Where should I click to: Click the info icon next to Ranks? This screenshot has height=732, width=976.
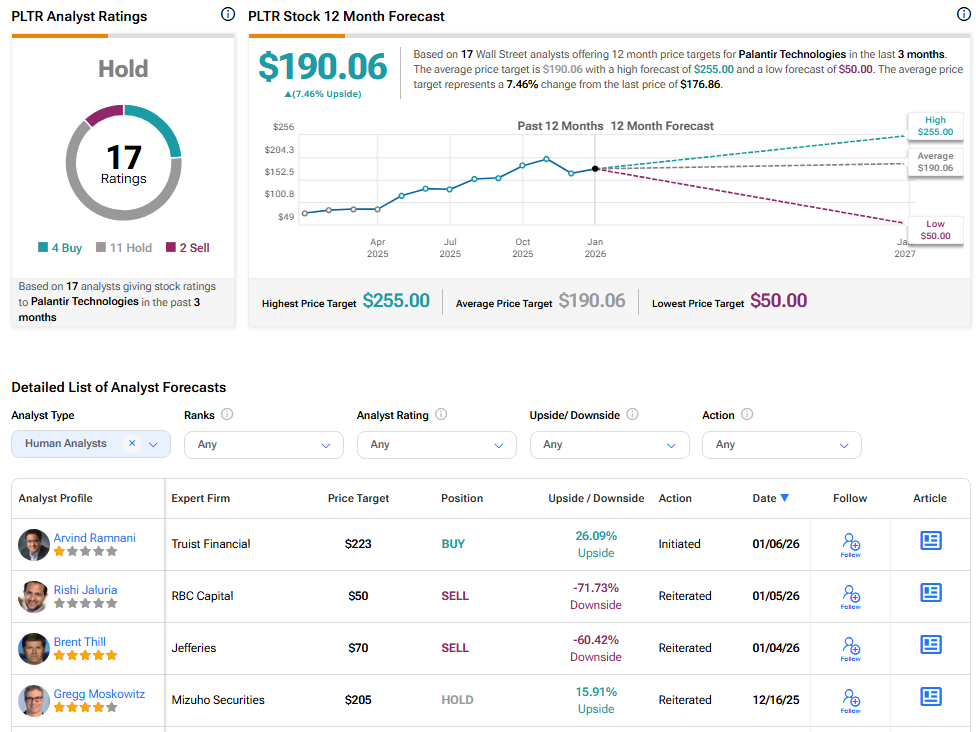click(x=227, y=415)
